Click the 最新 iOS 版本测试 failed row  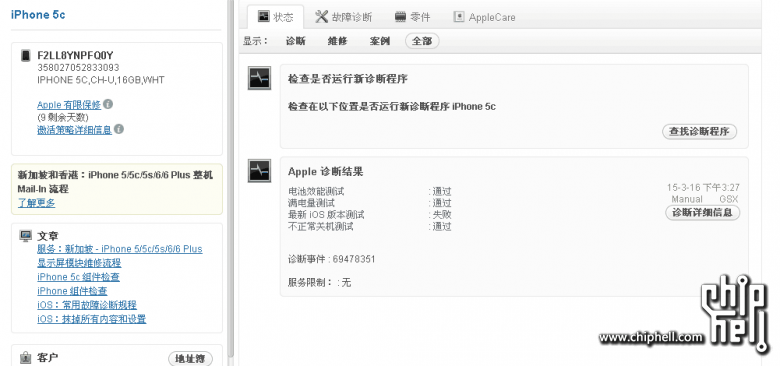coord(370,215)
